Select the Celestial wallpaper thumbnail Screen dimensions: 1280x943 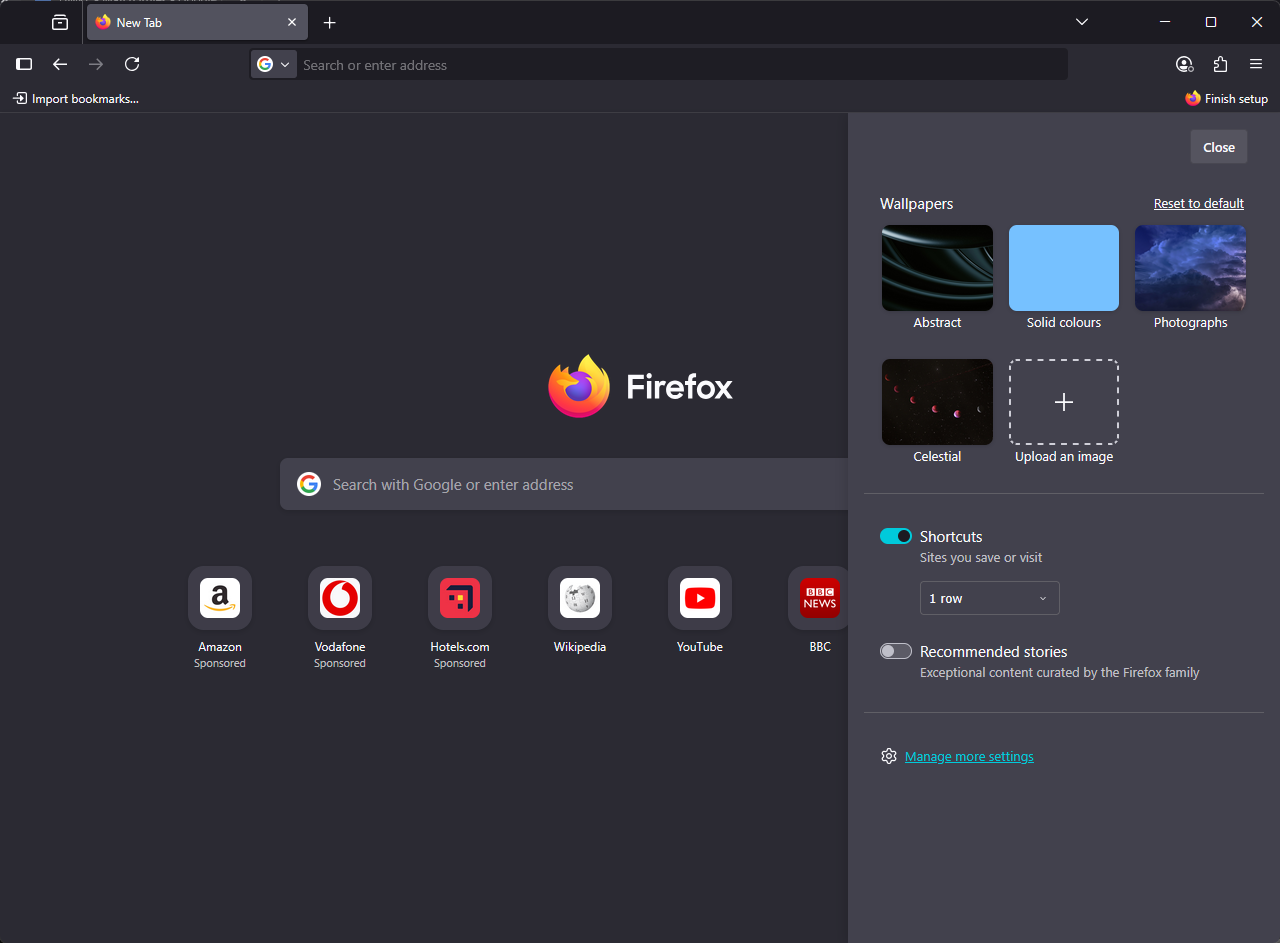937,402
